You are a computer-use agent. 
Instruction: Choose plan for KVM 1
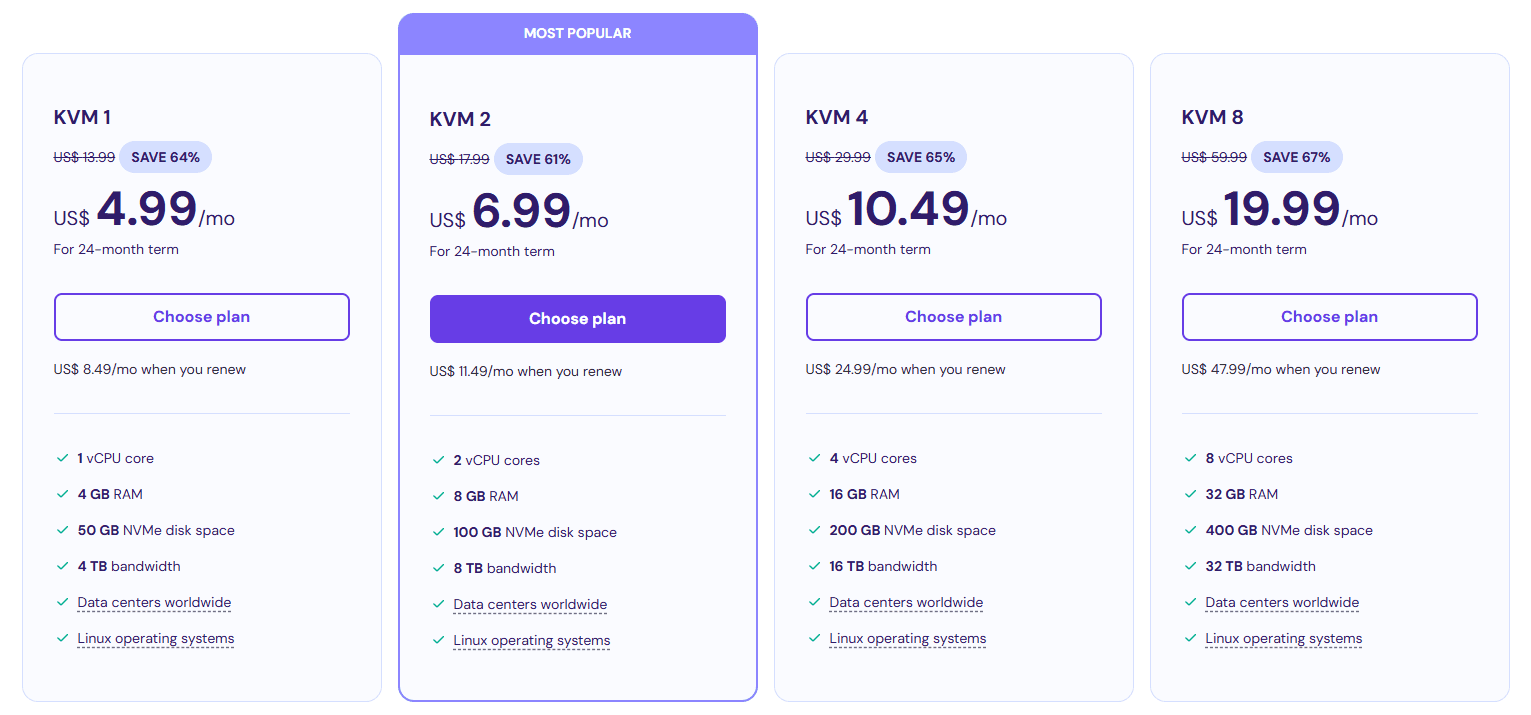202,317
